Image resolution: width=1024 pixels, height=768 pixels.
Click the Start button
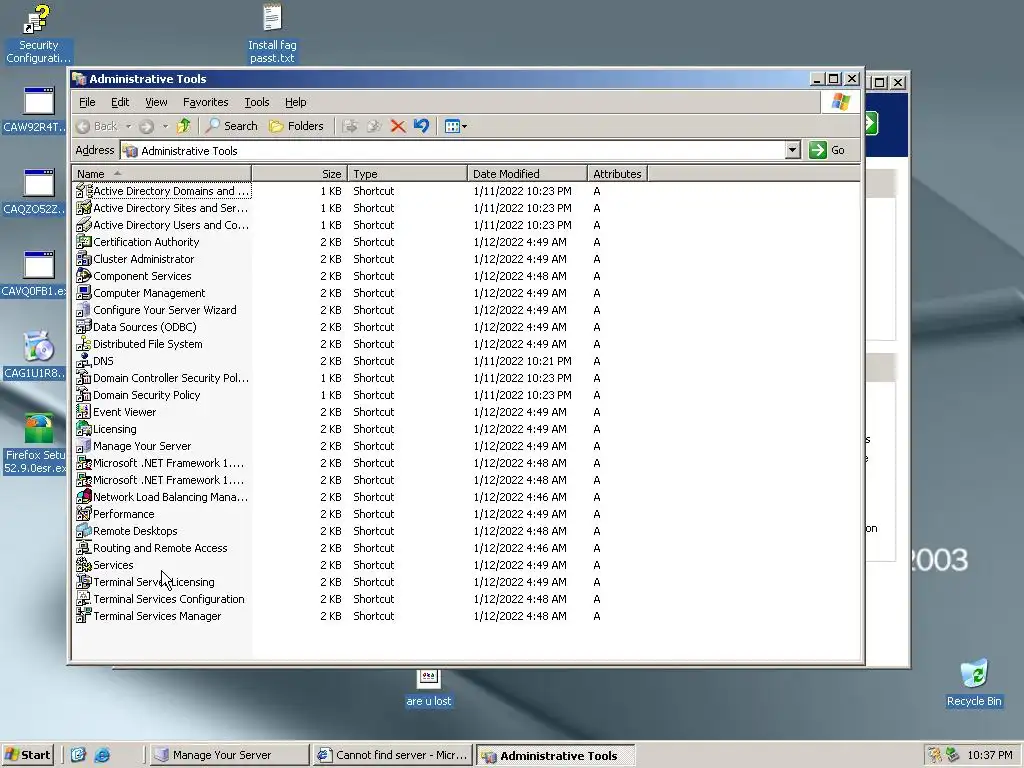click(27, 755)
